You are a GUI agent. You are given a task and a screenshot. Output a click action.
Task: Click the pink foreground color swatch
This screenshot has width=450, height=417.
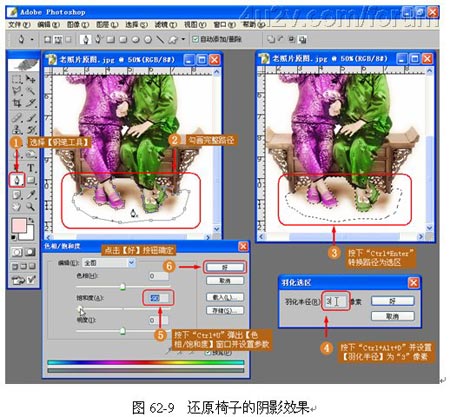click(18, 225)
